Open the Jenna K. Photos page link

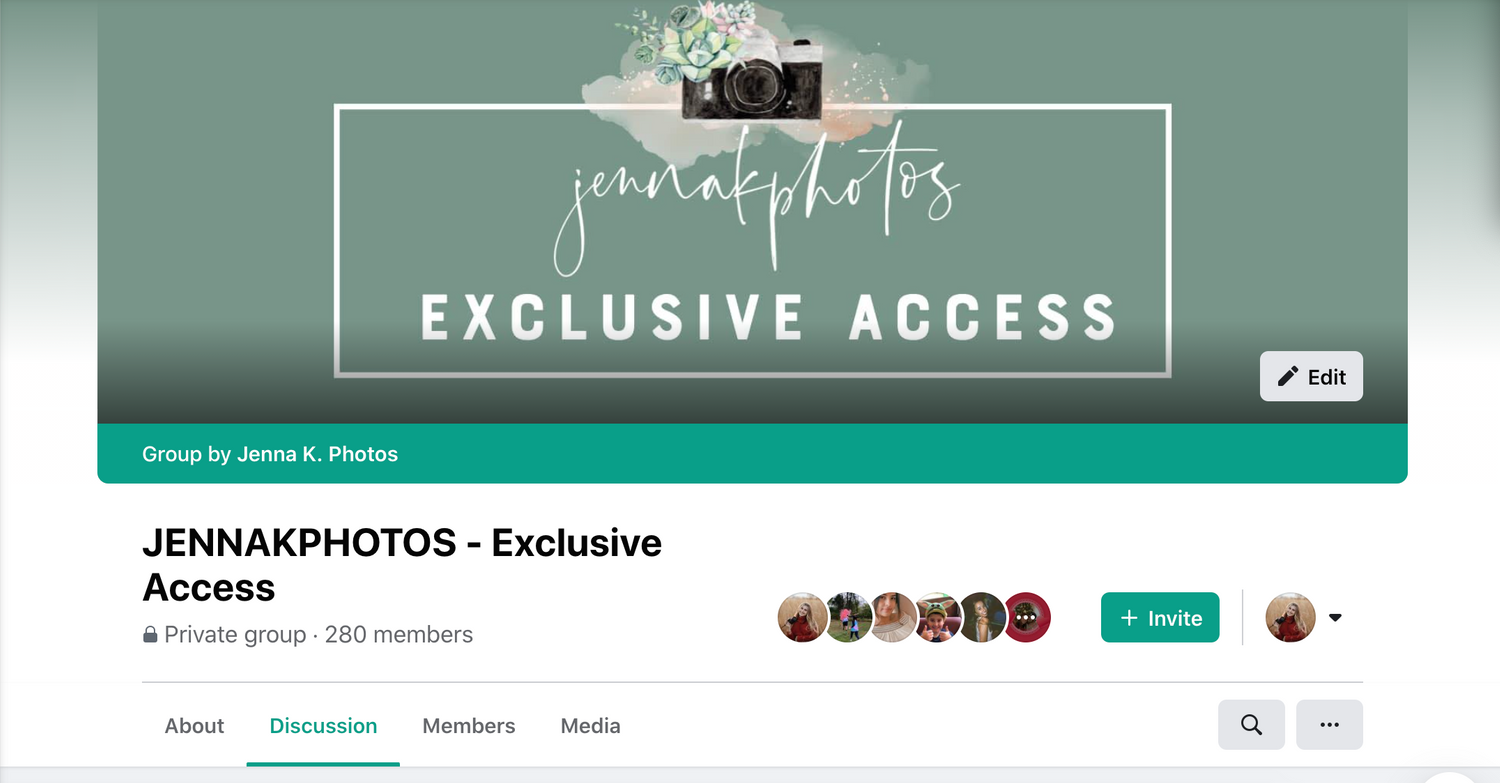tap(317, 454)
